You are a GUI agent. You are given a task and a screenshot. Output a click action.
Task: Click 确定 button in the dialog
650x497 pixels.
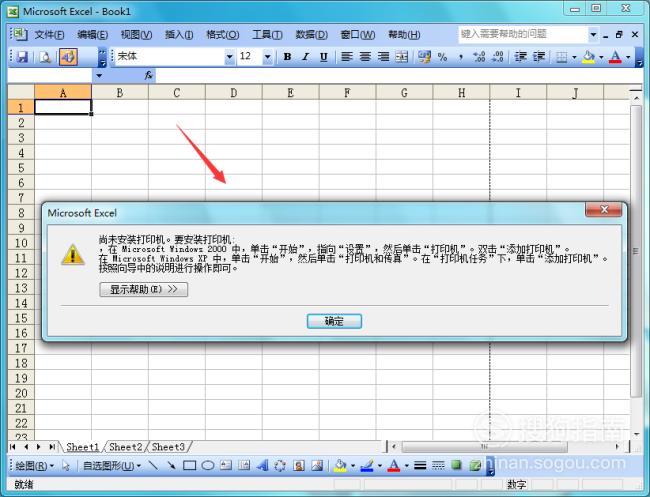point(334,321)
